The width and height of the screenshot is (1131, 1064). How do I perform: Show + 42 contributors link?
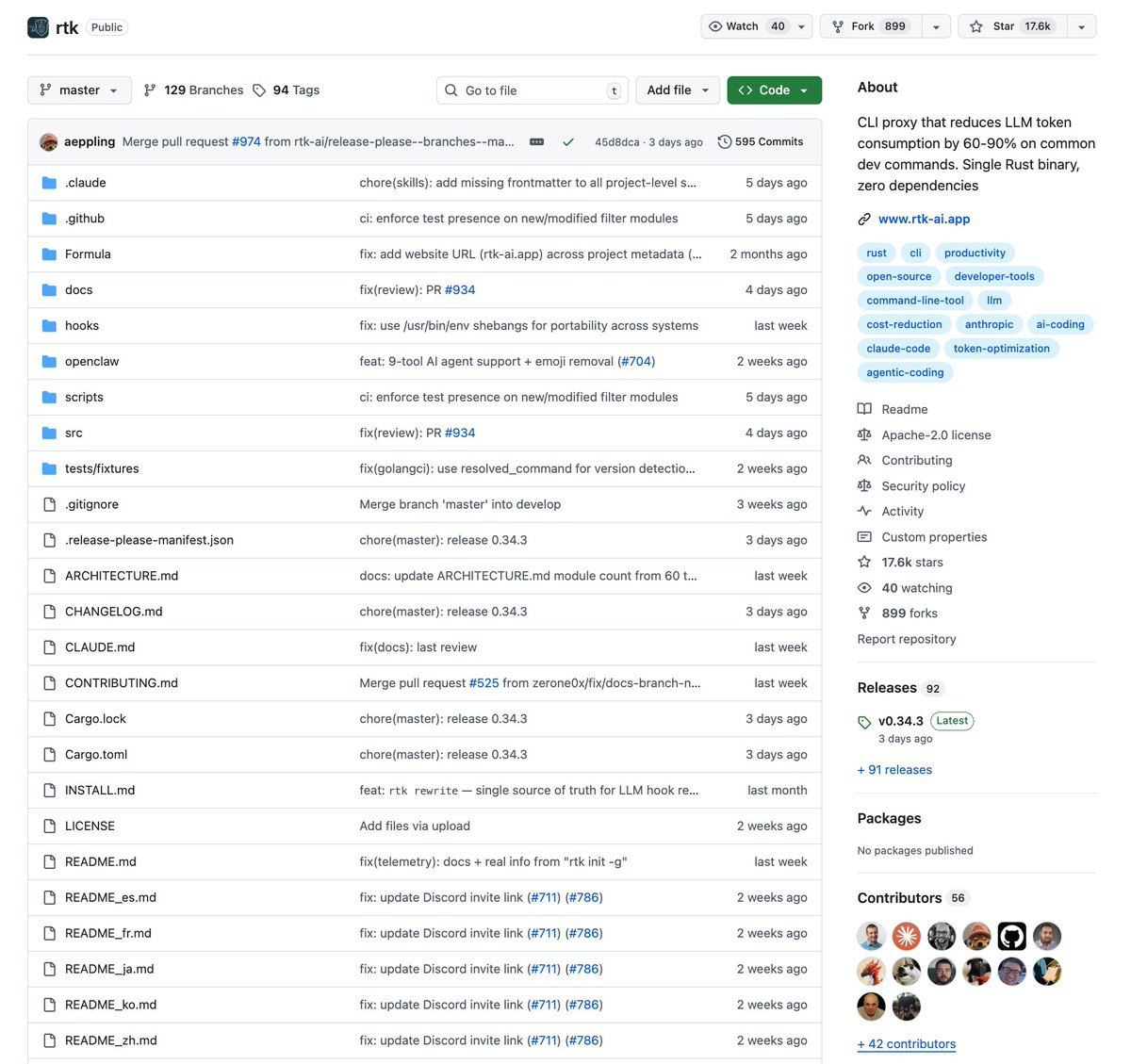click(x=907, y=1044)
